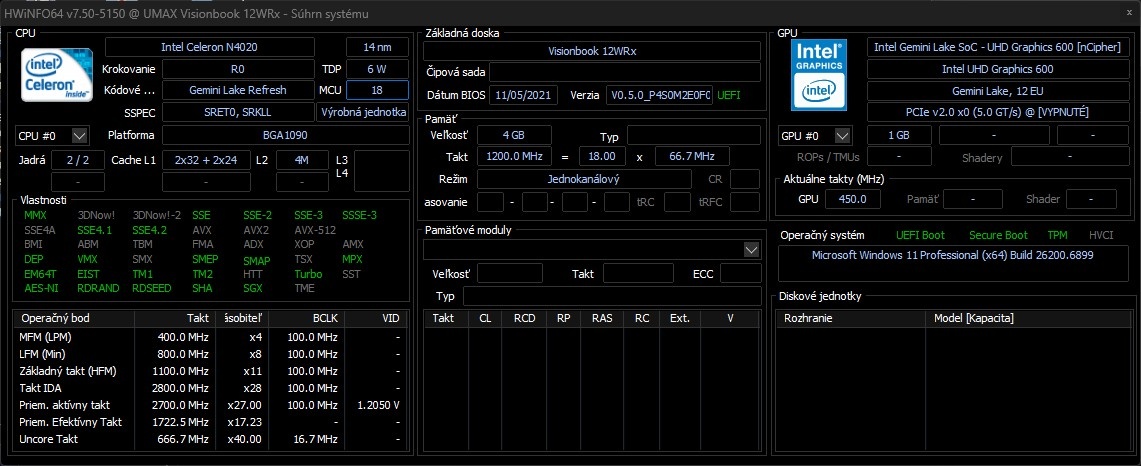The width and height of the screenshot is (1141, 466).
Task: Expand the GPU #0 selector dropdown
Action: [843, 135]
